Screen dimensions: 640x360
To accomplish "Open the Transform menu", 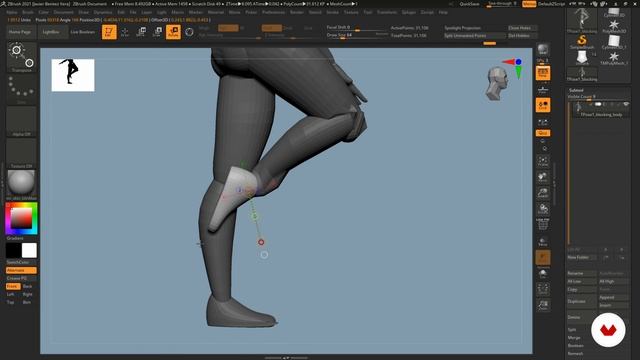I will pos(387,12).
